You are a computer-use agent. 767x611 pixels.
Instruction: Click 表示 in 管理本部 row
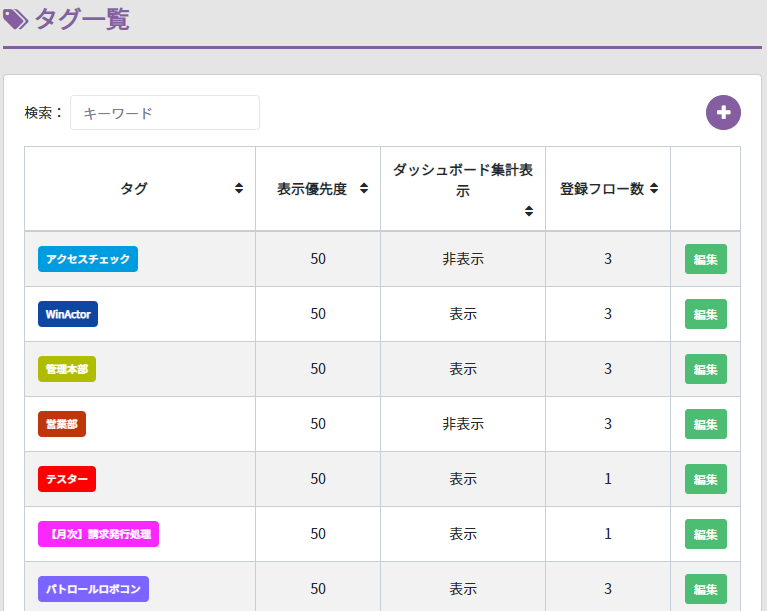coord(463,369)
